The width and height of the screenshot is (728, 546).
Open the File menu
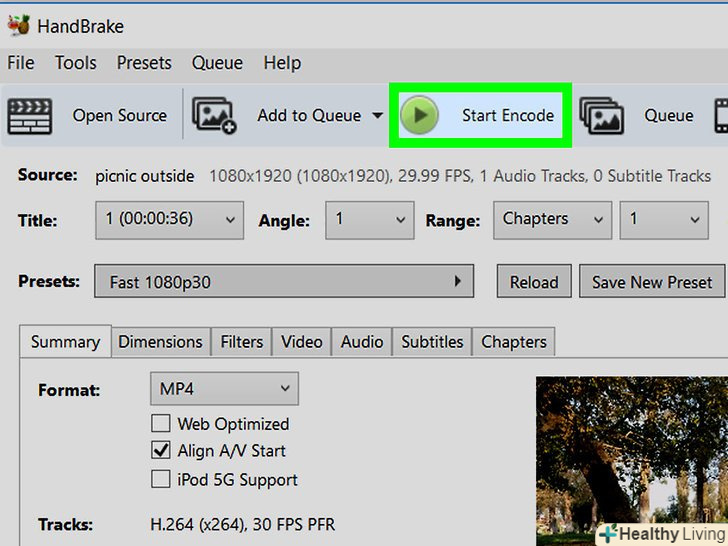[x=20, y=62]
